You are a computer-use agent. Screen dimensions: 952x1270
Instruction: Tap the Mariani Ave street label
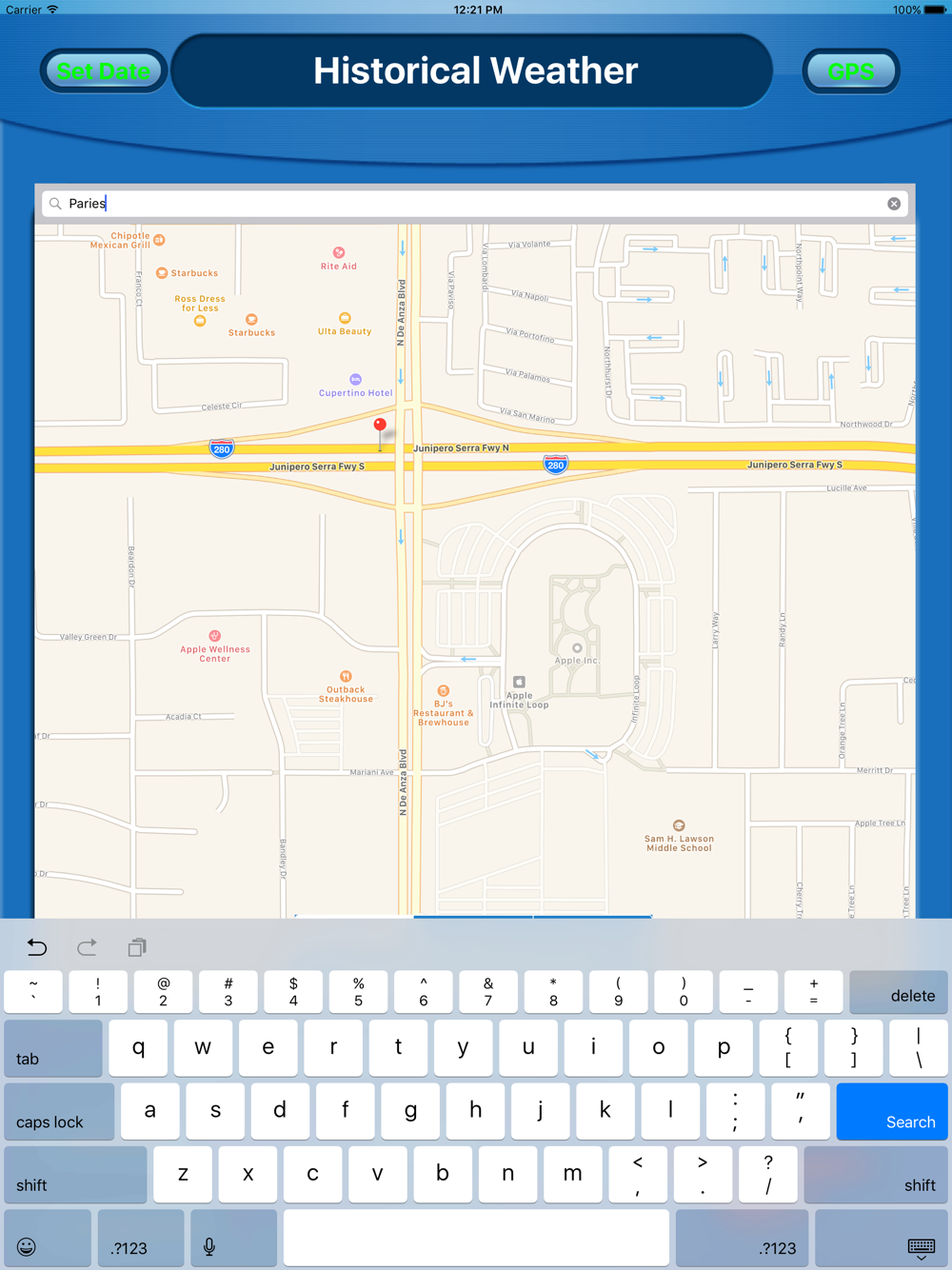tap(371, 772)
